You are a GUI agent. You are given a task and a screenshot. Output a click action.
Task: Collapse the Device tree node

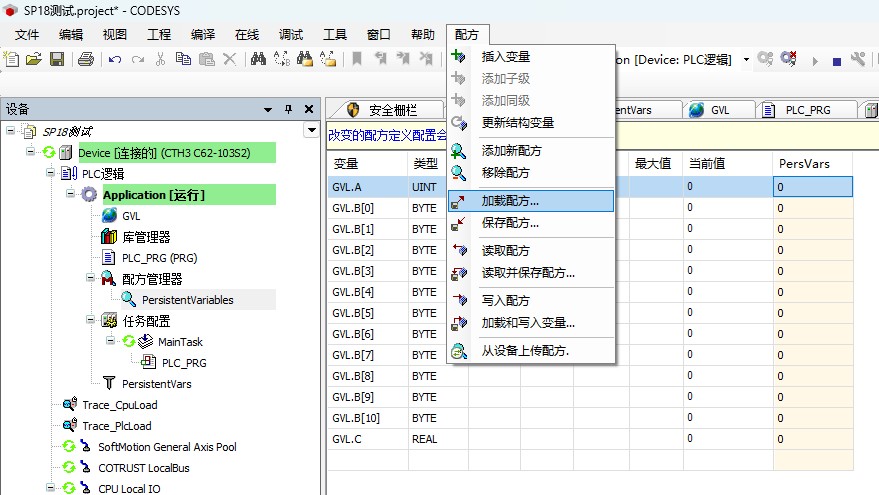click(30, 151)
